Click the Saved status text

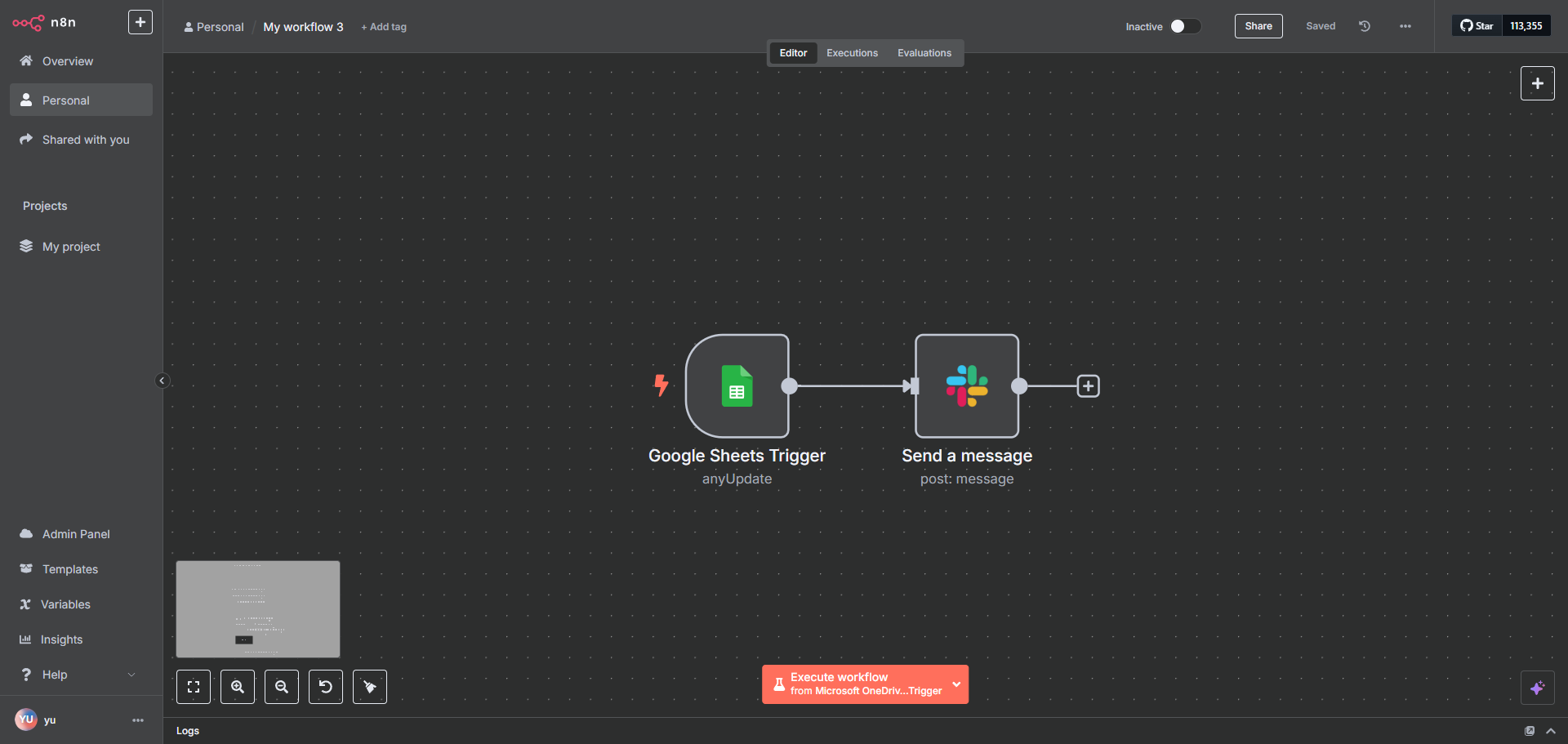[1321, 26]
